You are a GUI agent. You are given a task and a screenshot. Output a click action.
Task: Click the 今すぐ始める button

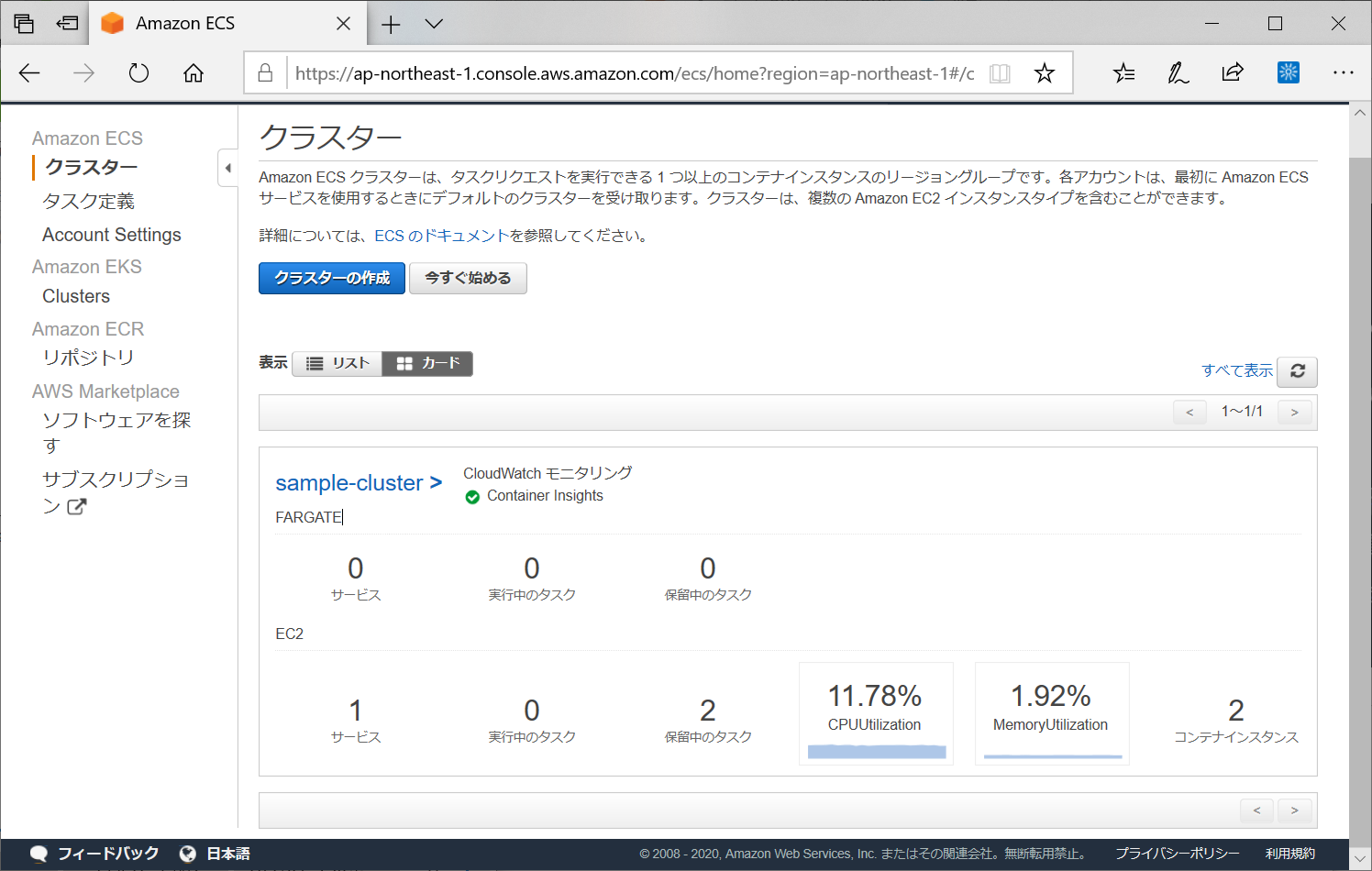tap(468, 278)
